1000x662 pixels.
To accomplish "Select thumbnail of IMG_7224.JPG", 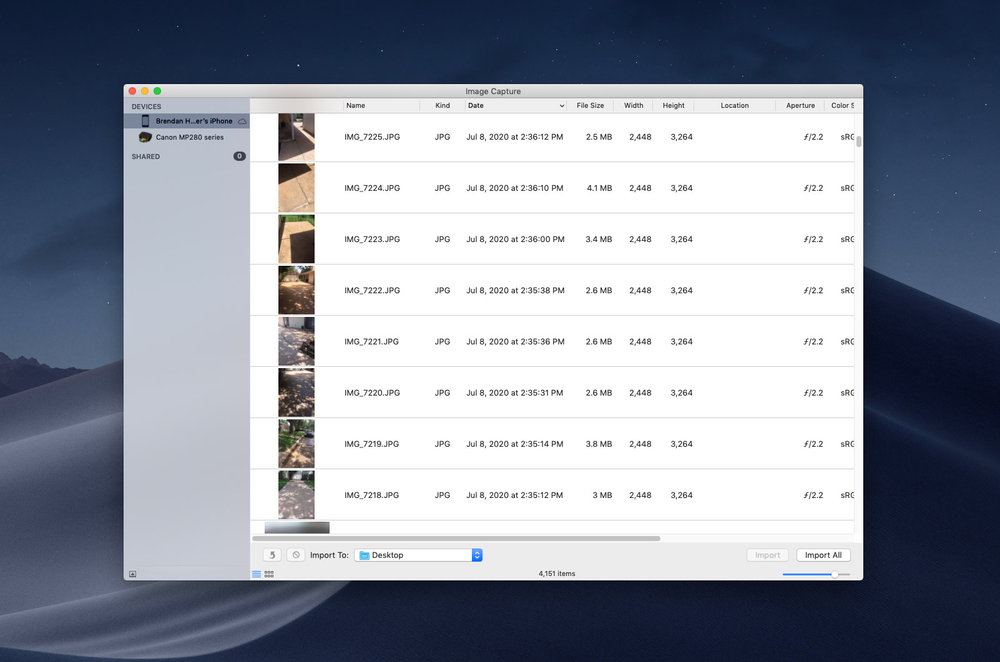I will [x=297, y=188].
